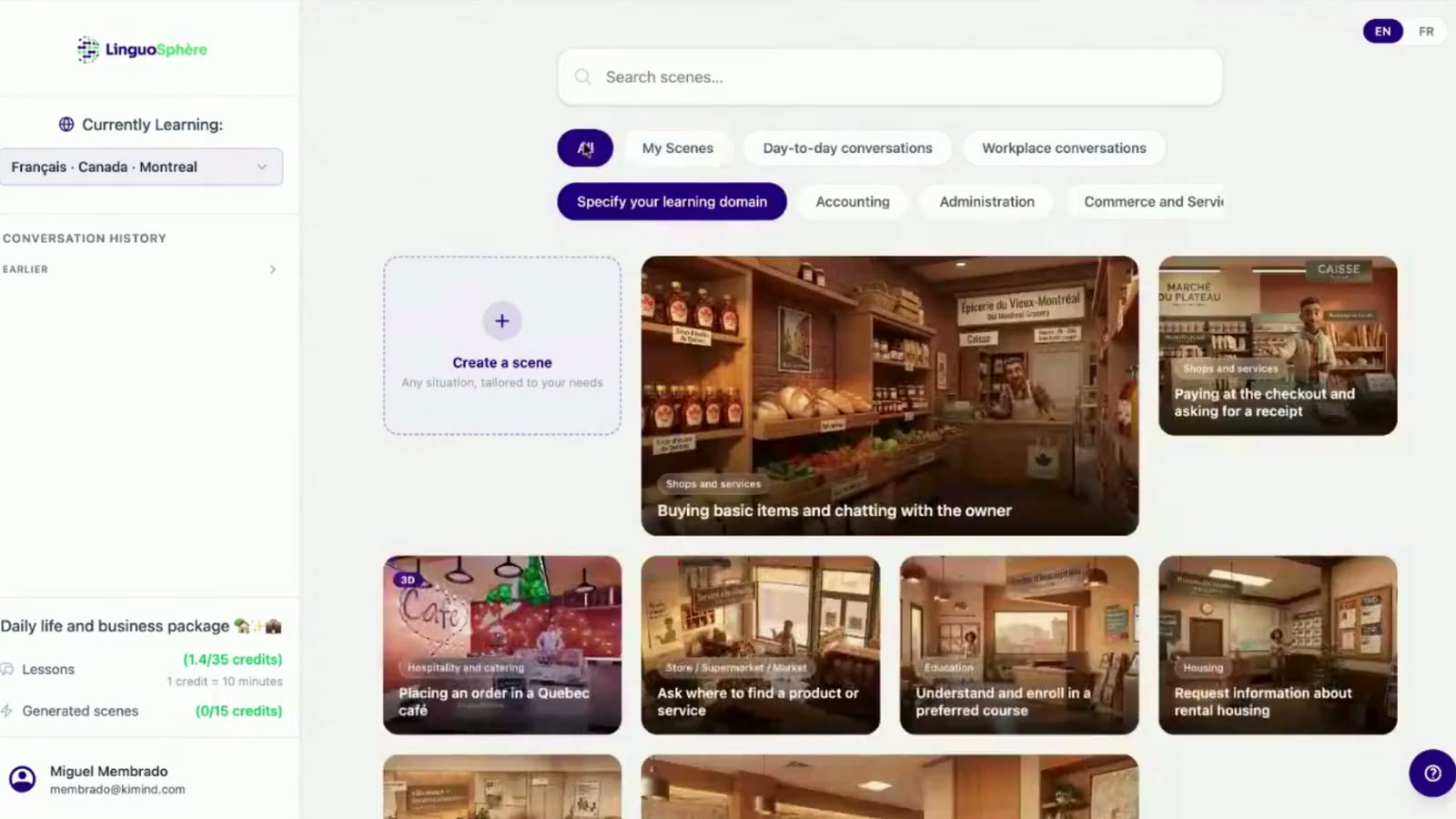Click the Conversation History heading

click(85, 238)
